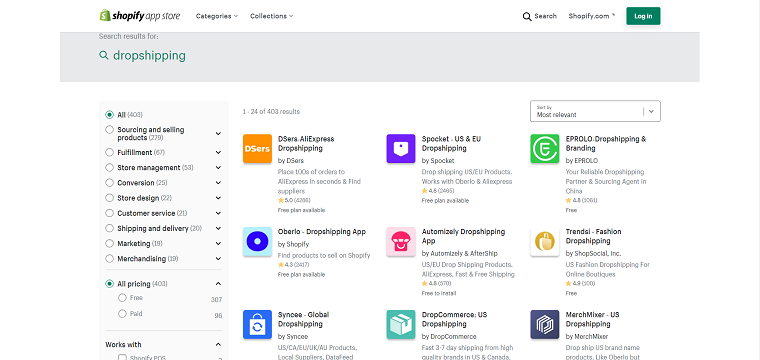
Task: Open Syncee - Global Dropshipping link
Action: (303, 319)
